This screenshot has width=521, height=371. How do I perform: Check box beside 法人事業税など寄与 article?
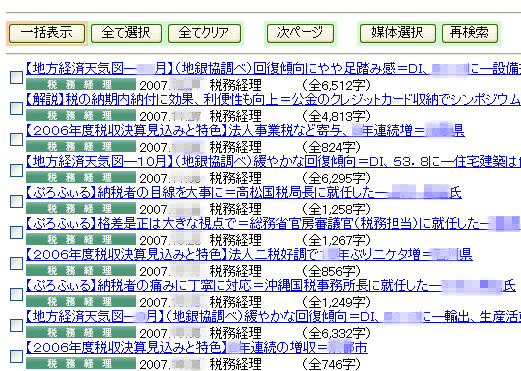point(16,139)
